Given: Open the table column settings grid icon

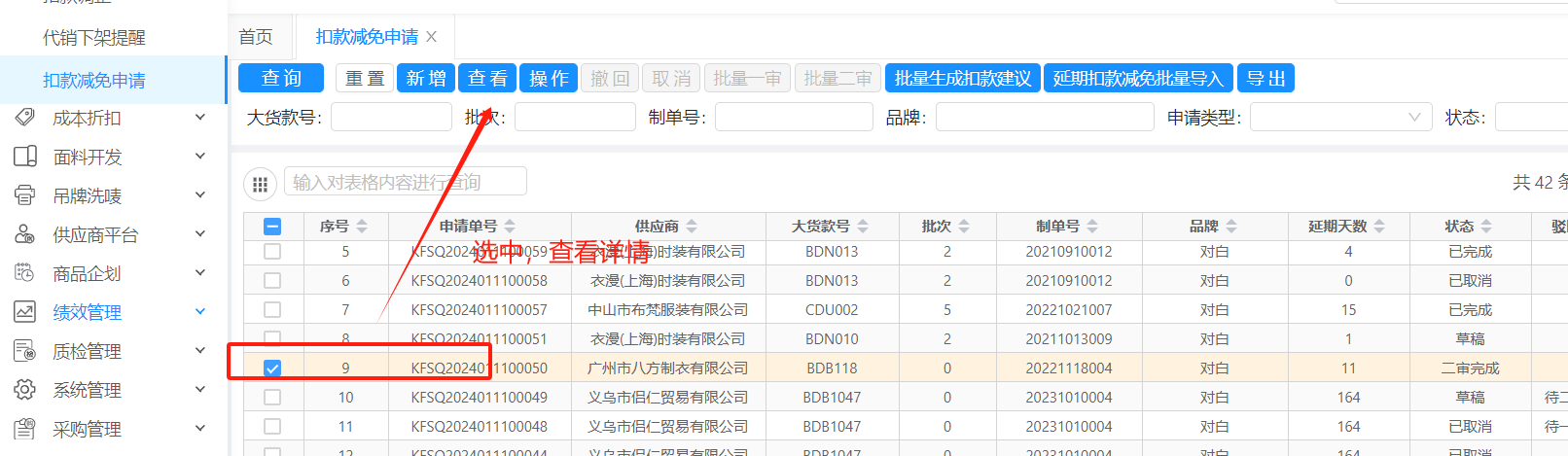Looking at the screenshot, I should (x=260, y=183).
